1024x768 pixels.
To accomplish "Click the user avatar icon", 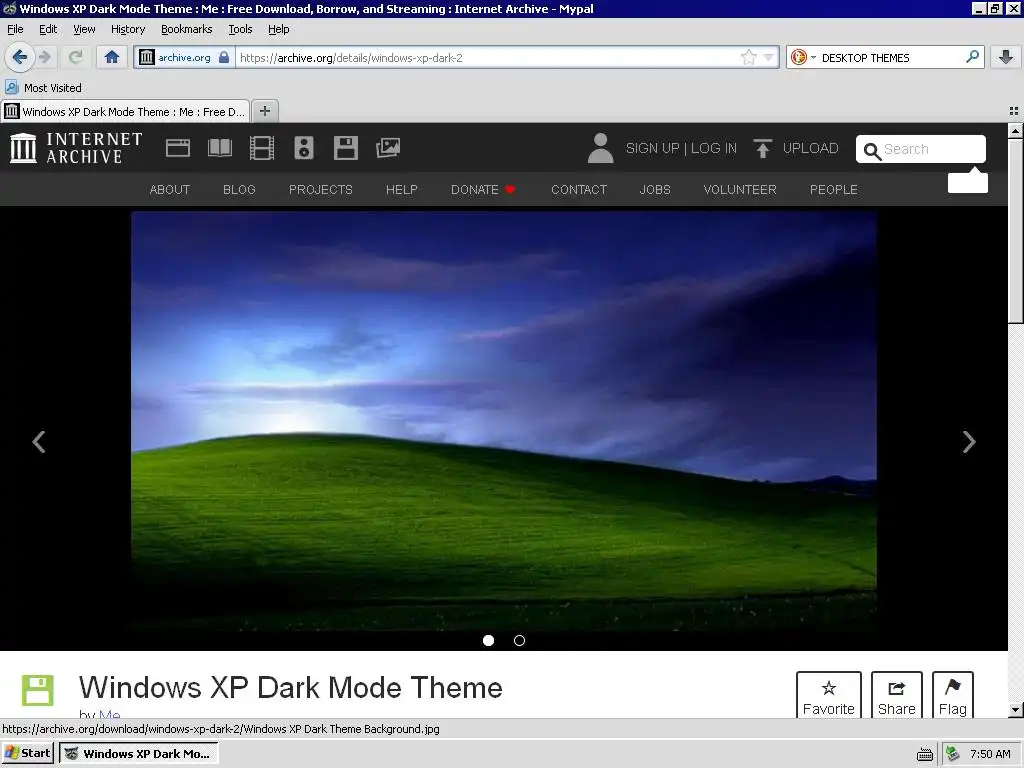I will [600, 148].
